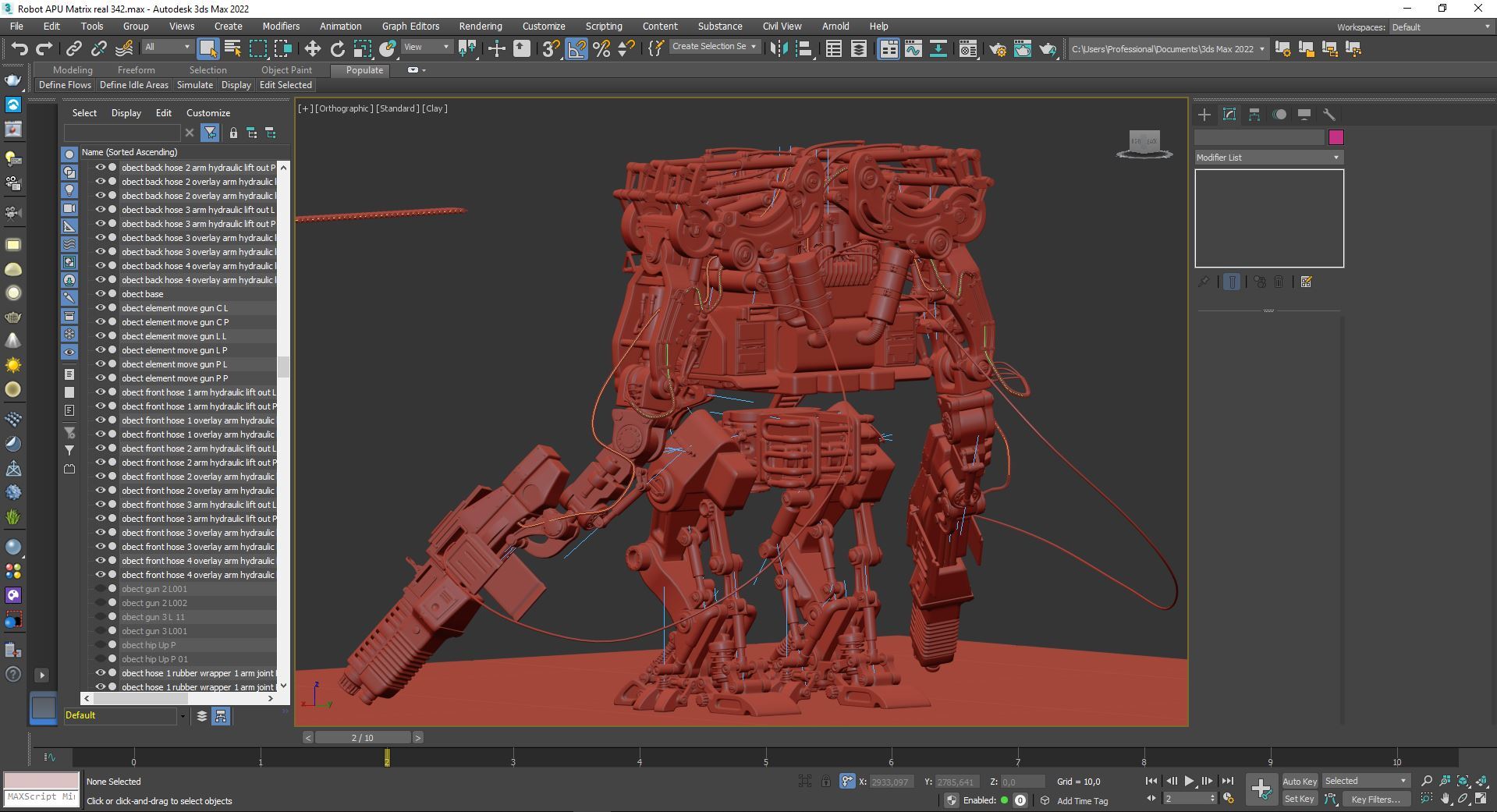Toggle the Auto Key button
Image resolution: width=1497 pixels, height=812 pixels.
coord(1299,781)
